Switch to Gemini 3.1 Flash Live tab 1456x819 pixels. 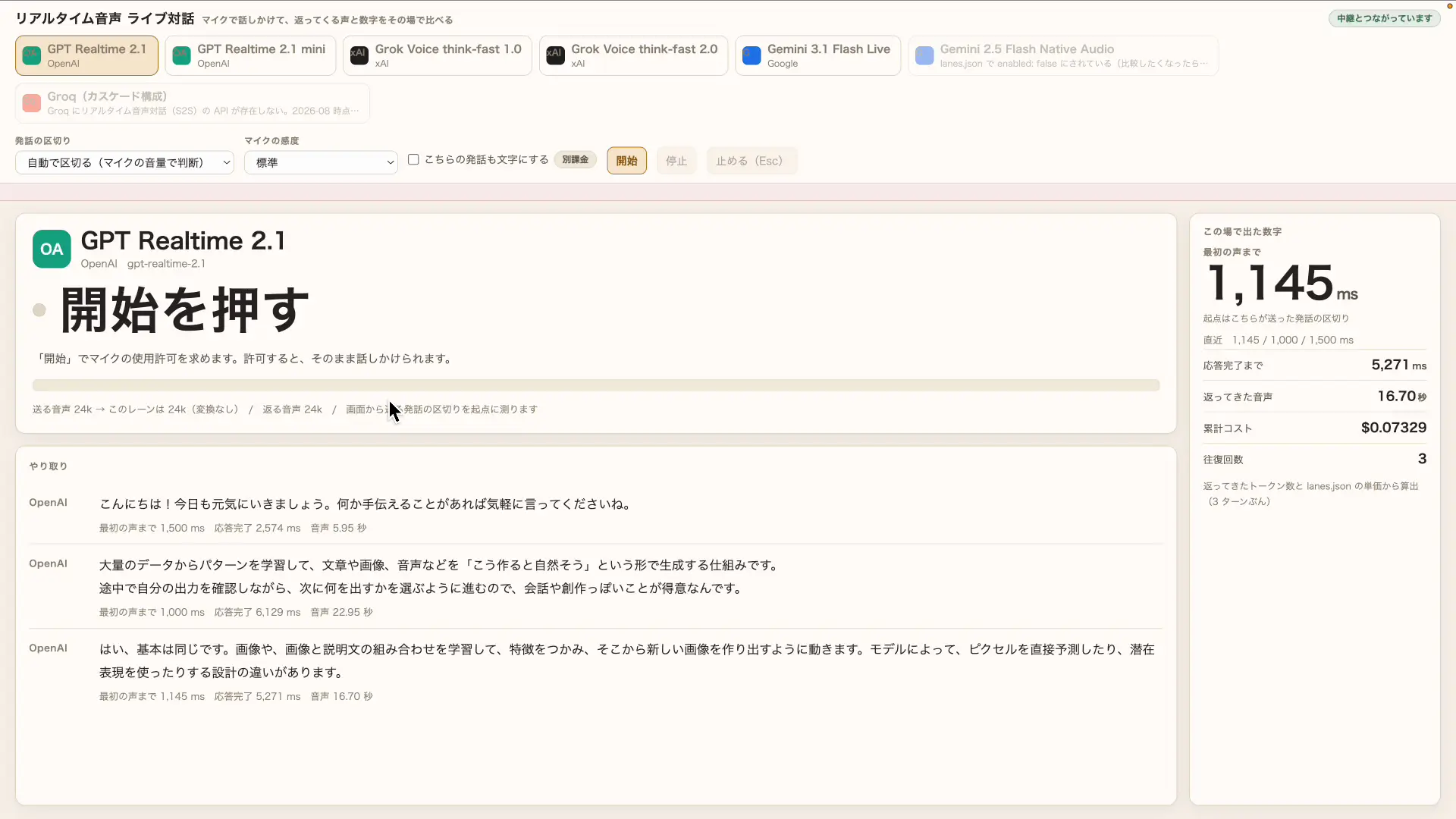click(x=817, y=55)
